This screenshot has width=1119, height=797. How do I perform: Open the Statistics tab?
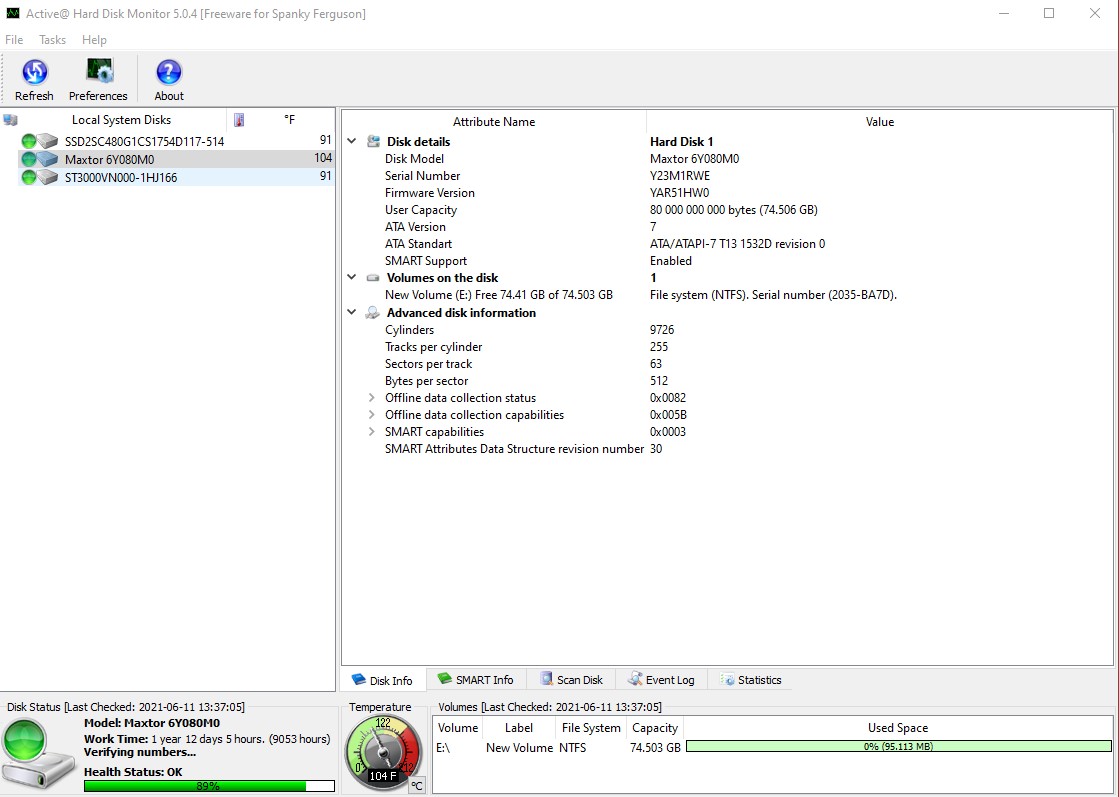point(751,679)
